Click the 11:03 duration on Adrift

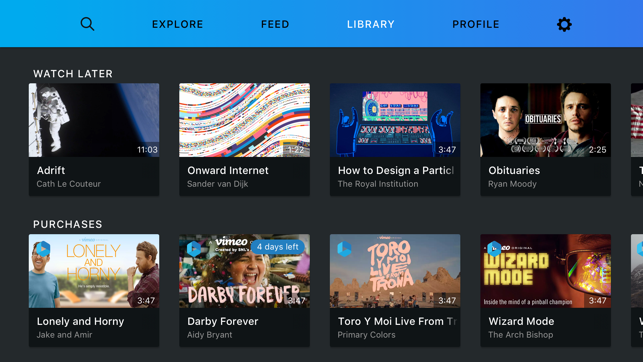click(x=147, y=150)
